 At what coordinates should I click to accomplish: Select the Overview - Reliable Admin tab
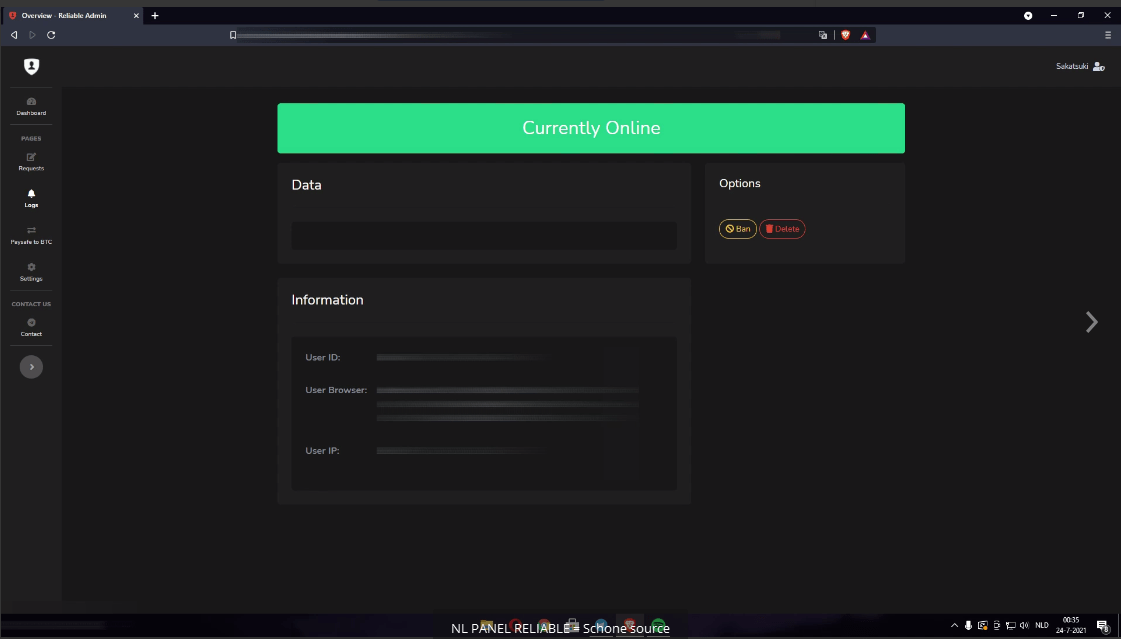(70, 15)
